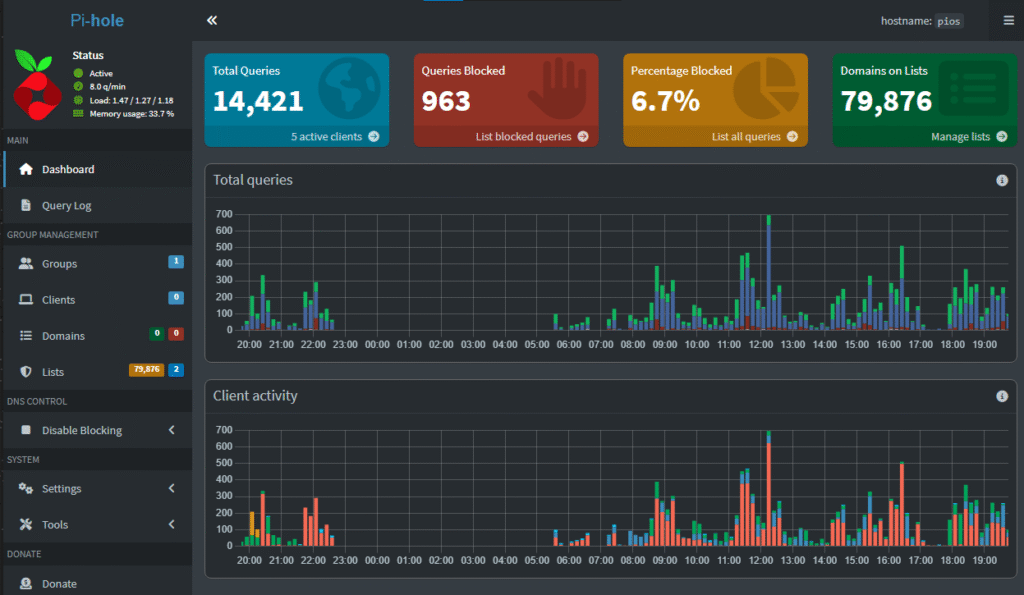Viewport: 1024px width, 595px height.
Task: Click the Manage lists link
Action: 960,136
